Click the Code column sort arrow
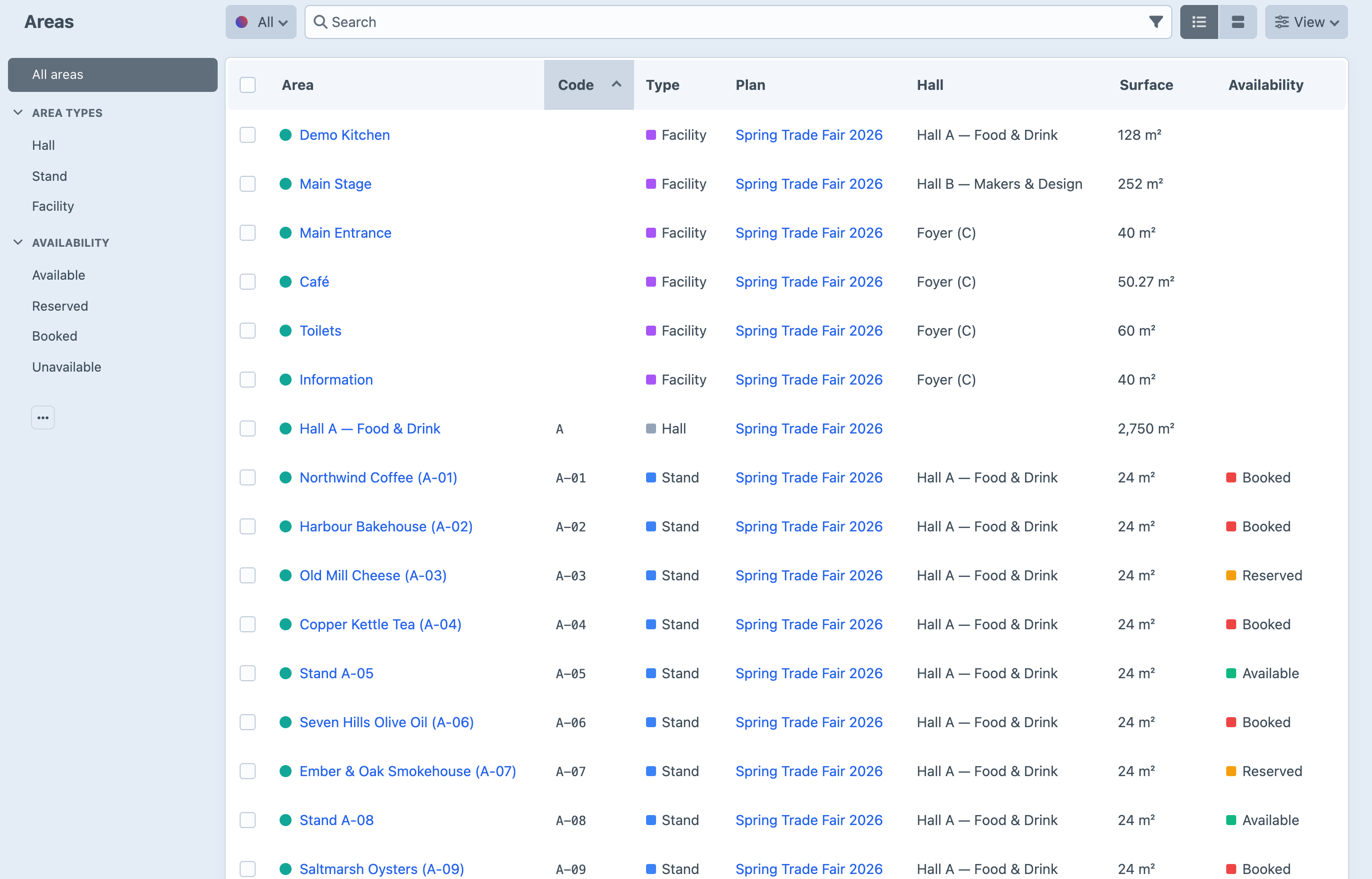Viewport: 1372px width, 879px height. pos(616,84)
